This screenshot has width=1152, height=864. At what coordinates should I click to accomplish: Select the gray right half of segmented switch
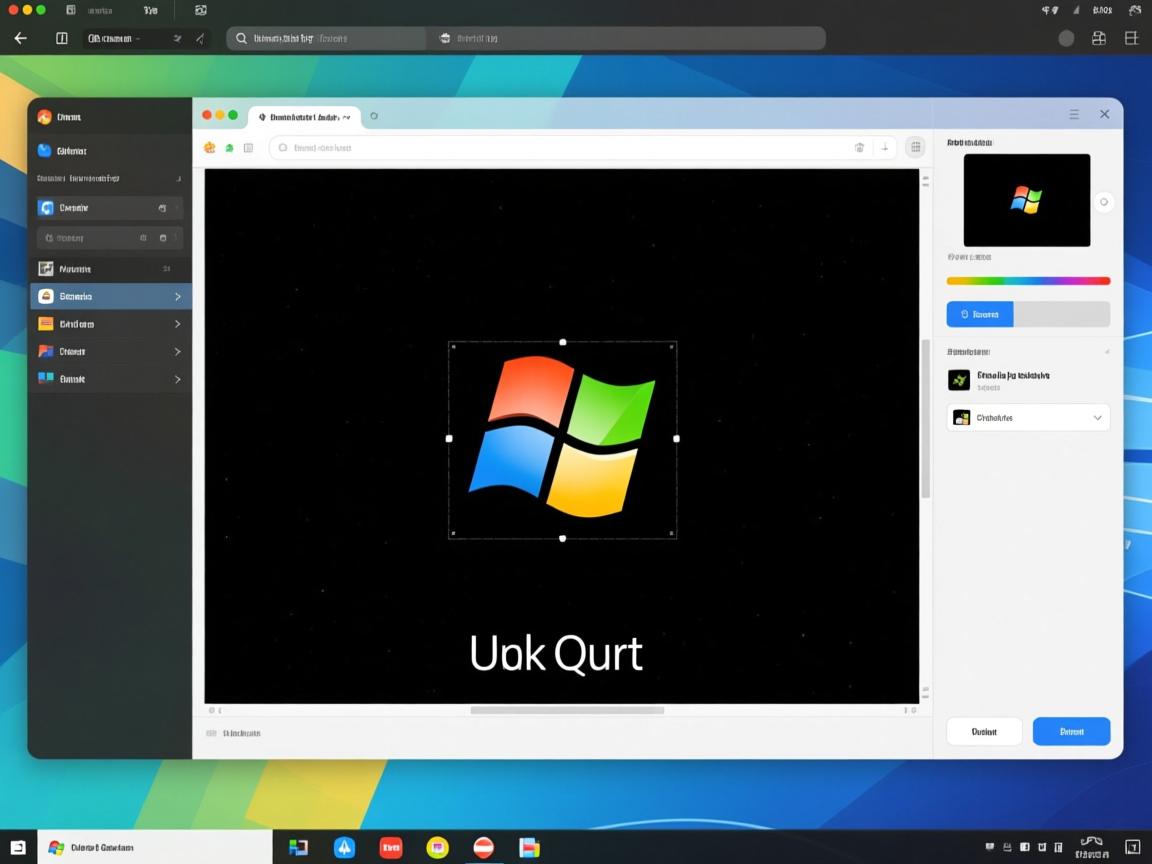tap(1061, 314)
